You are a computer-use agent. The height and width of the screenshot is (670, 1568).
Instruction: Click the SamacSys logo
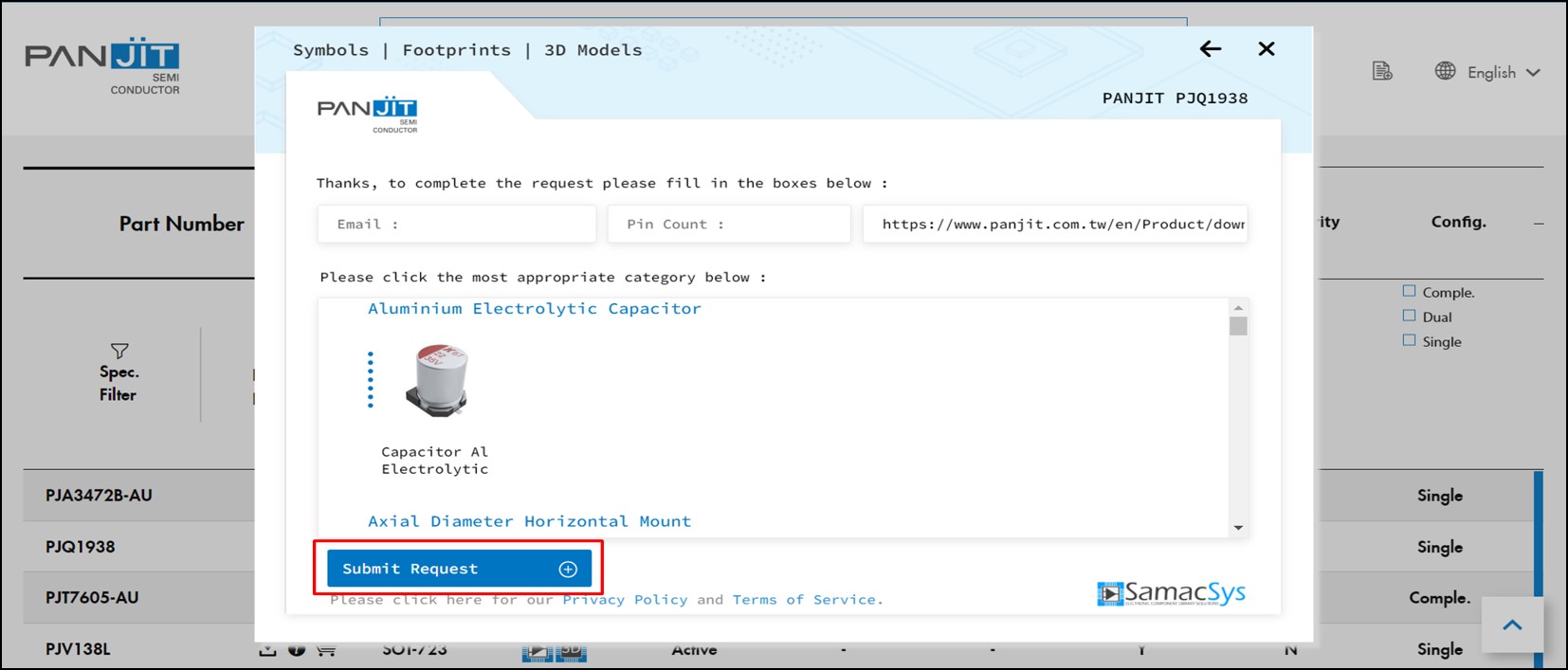tap(1171, 593)
